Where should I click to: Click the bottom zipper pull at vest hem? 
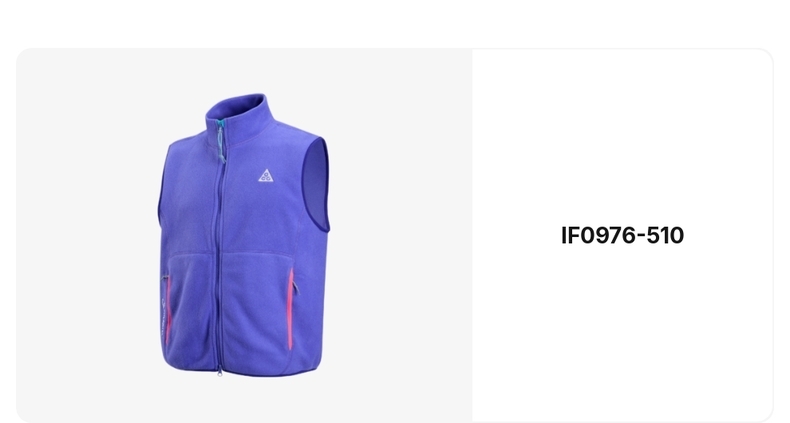[219, 373]
